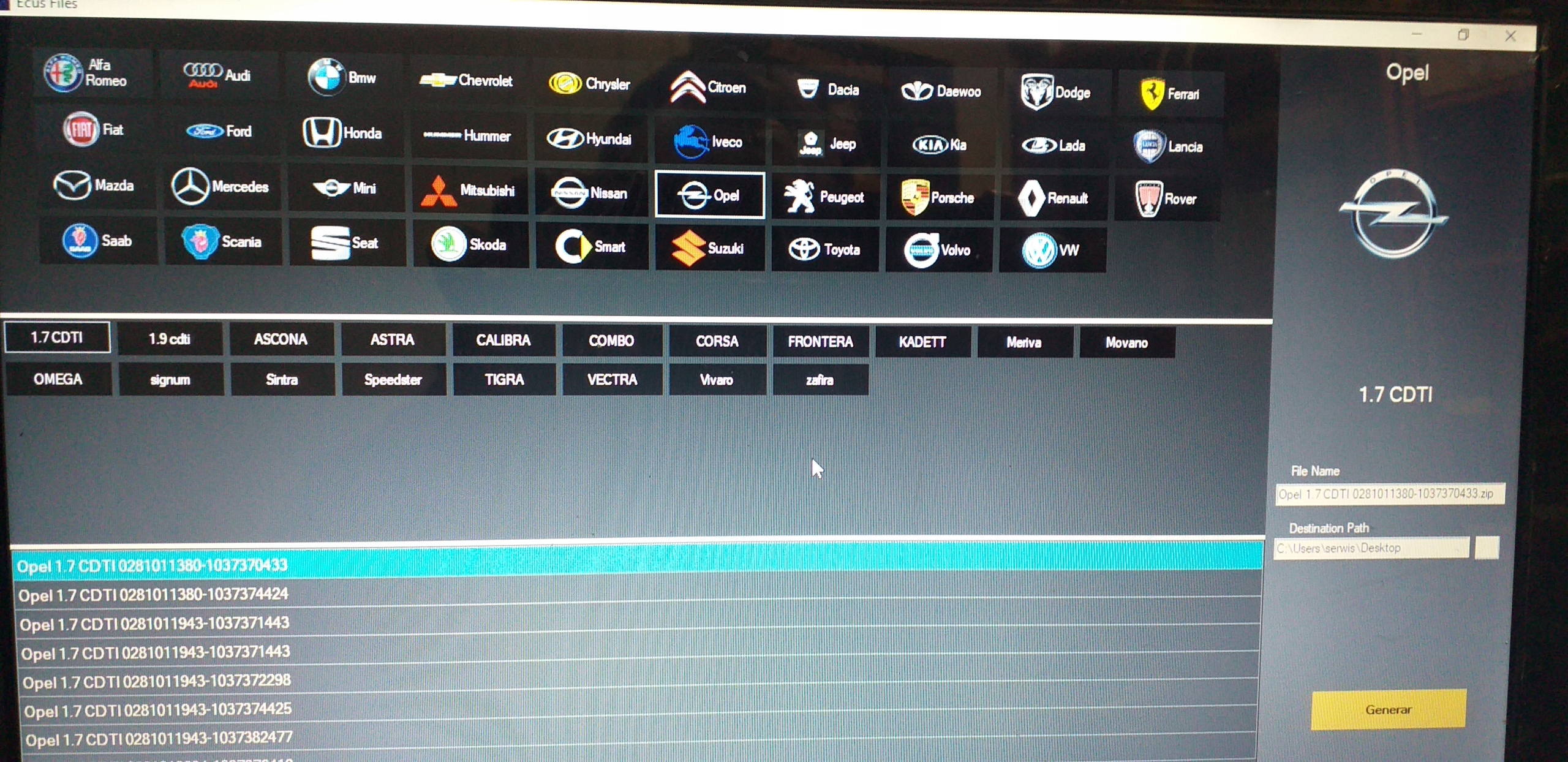
Task: Pick the Mercedes star logo
Action: (x=190, y=186)
